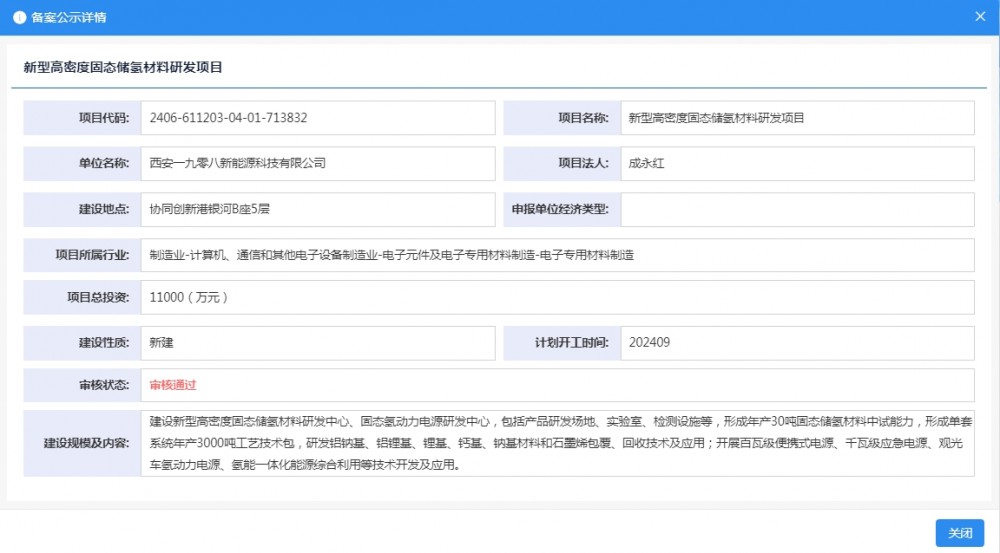Click the info icon beside 备案公示详情

[19, 18]
